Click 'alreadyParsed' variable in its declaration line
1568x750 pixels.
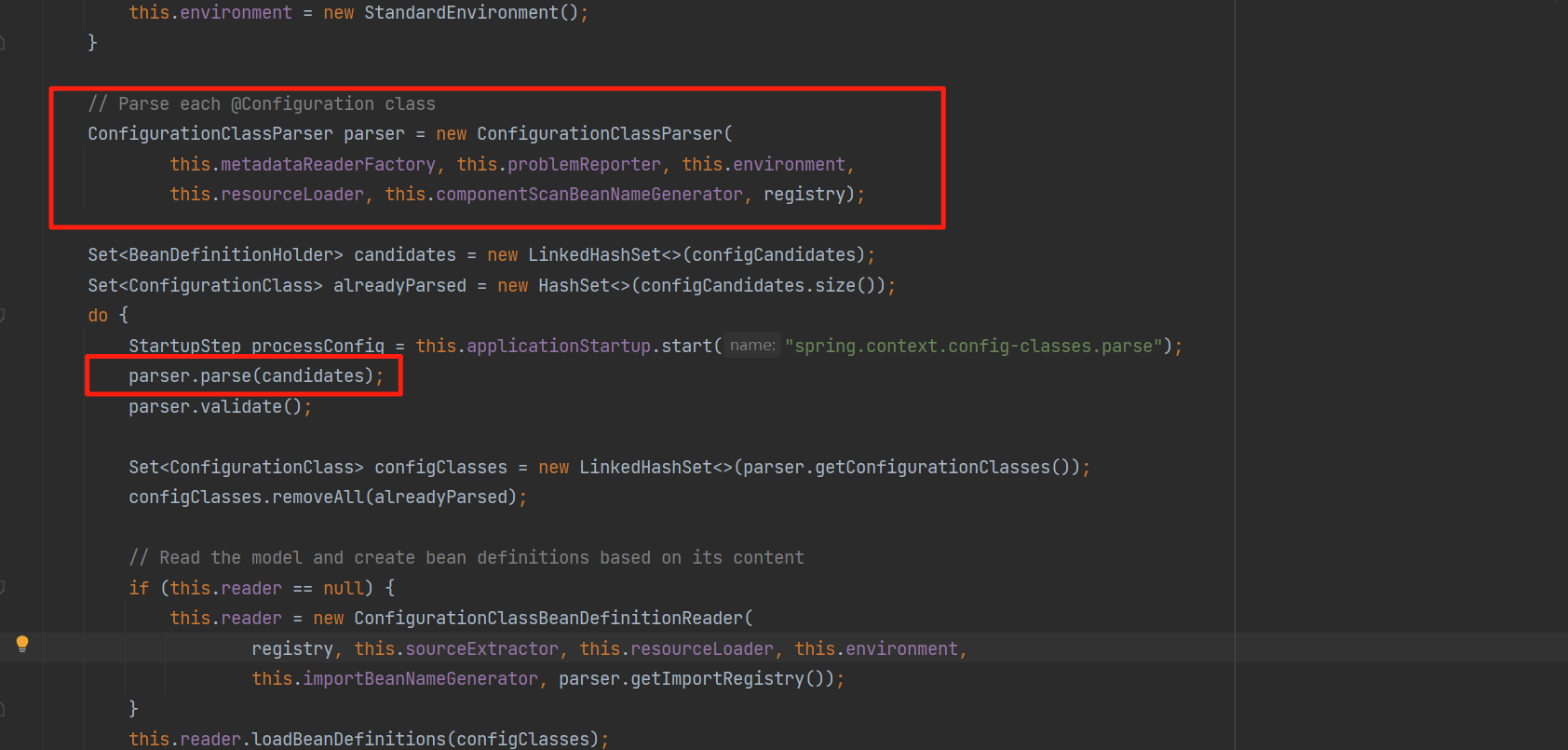(x=399, y=286)
